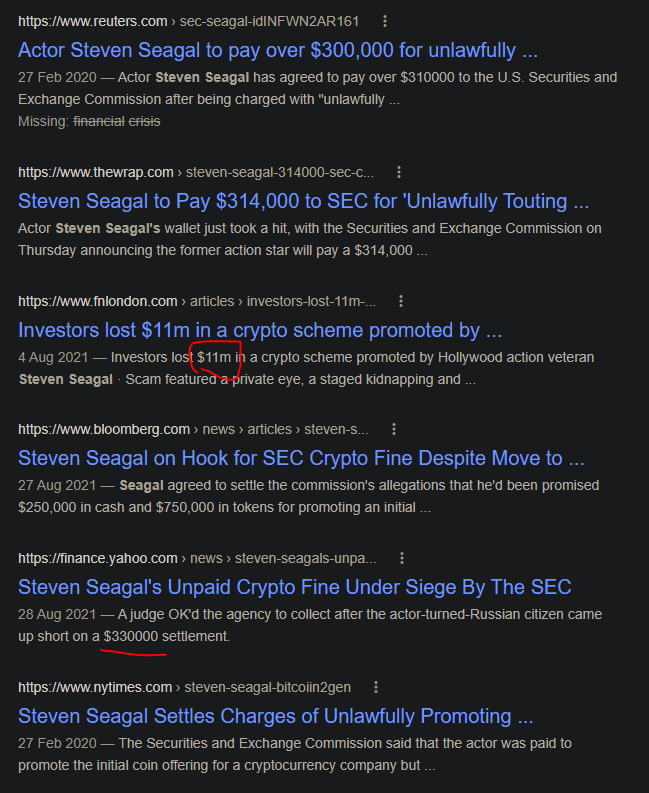This screenshot has width=649, height=793.
Task: Open the three-dot menu for Reuters result
Action: (x=386, y=21)
